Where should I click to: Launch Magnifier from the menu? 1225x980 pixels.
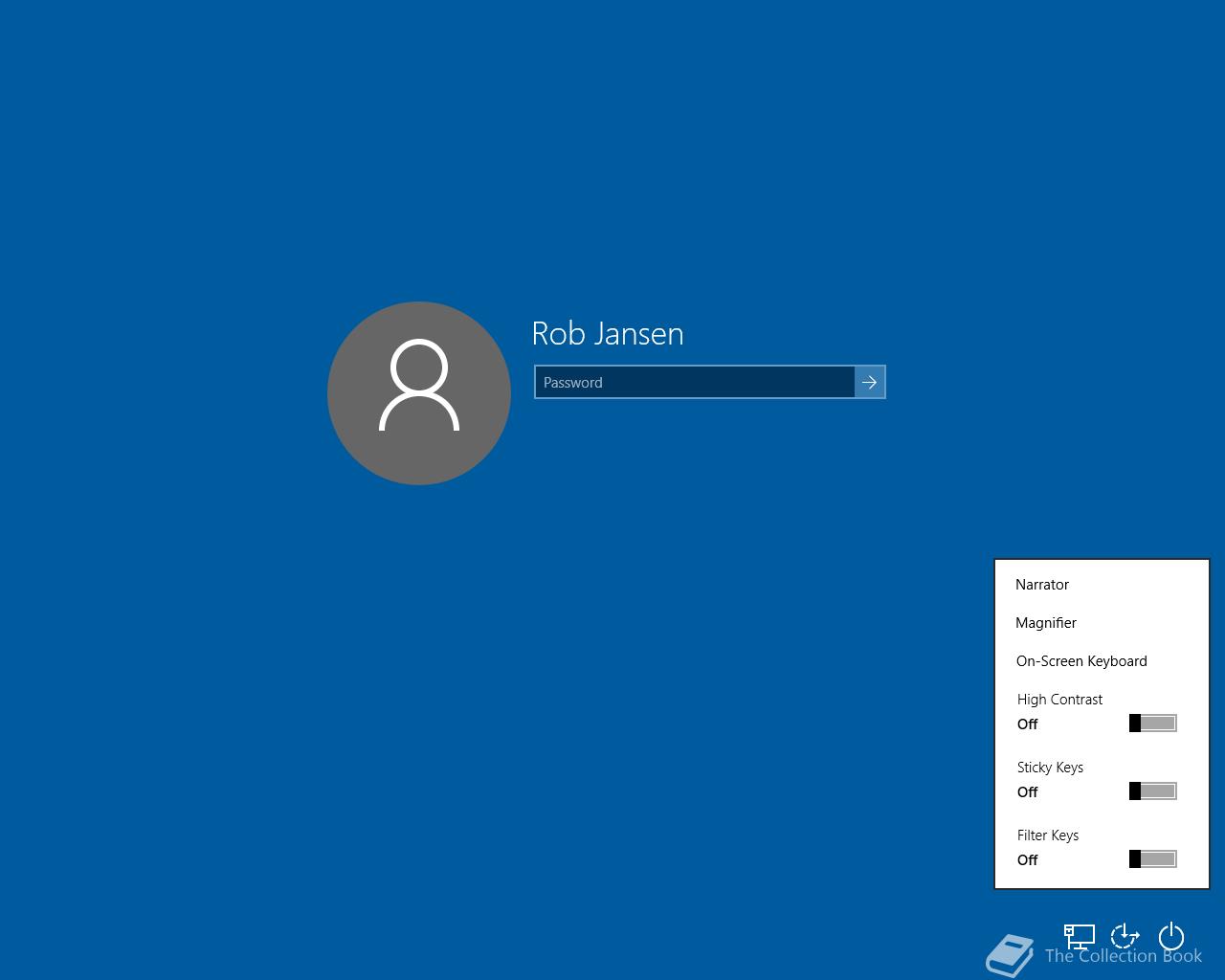[x=1046, y=623]
